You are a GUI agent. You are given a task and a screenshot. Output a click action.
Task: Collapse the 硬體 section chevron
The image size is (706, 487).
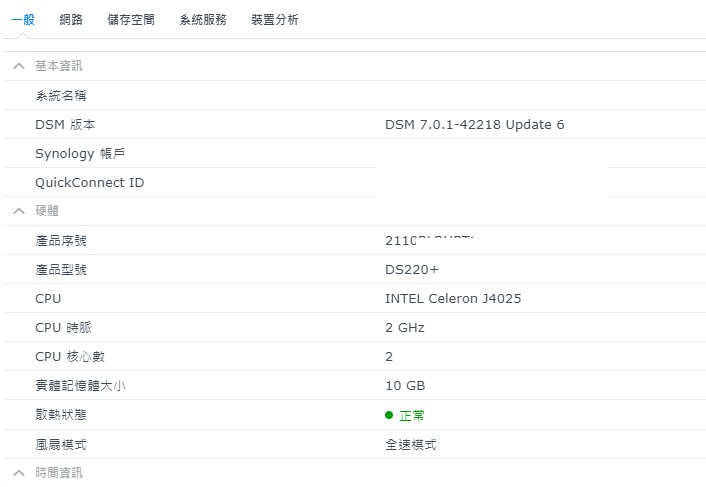click(19, 211)
